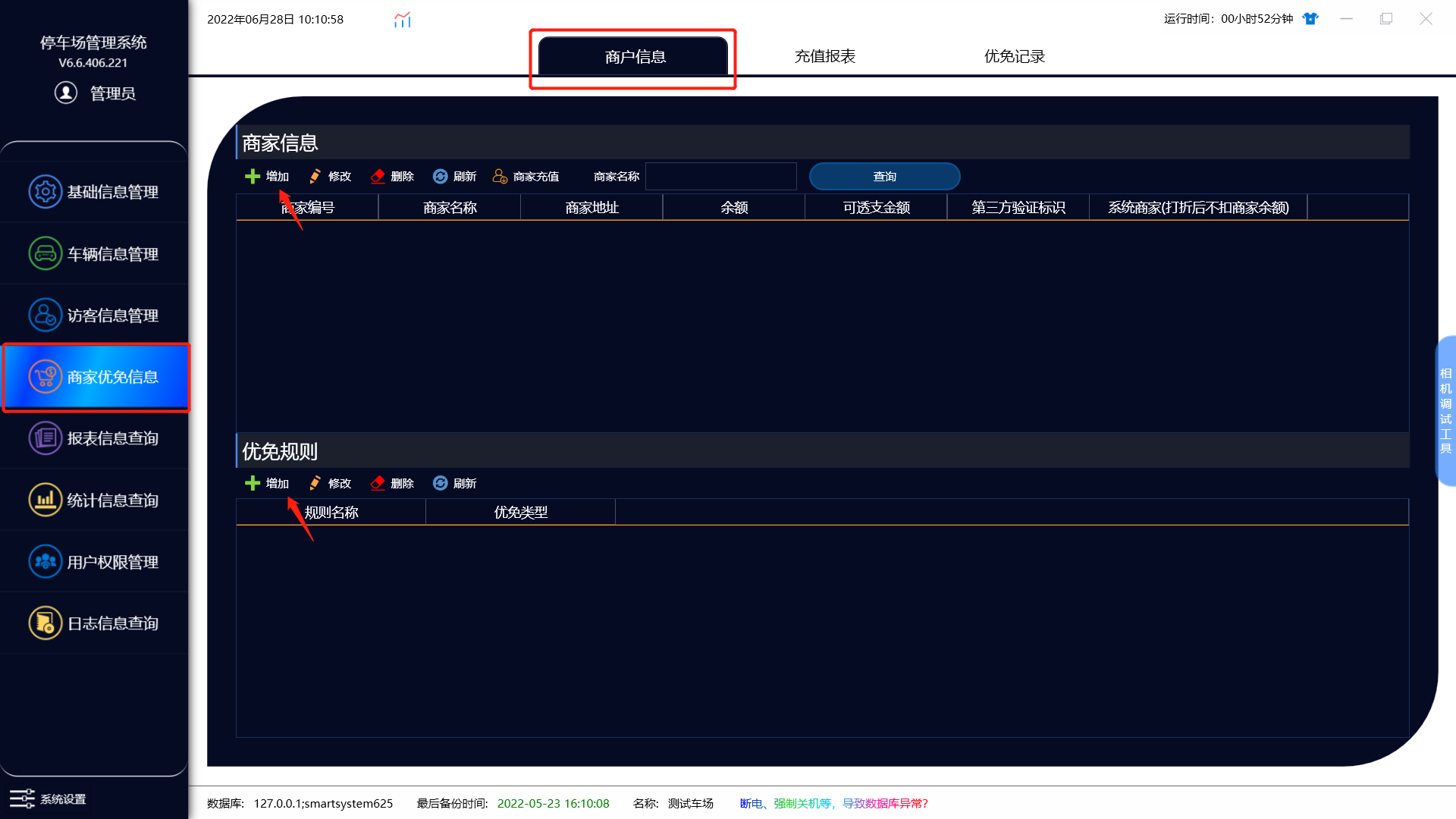Click the 规则名称 column header
1456x819 pixels.
(x=331, y=512)
